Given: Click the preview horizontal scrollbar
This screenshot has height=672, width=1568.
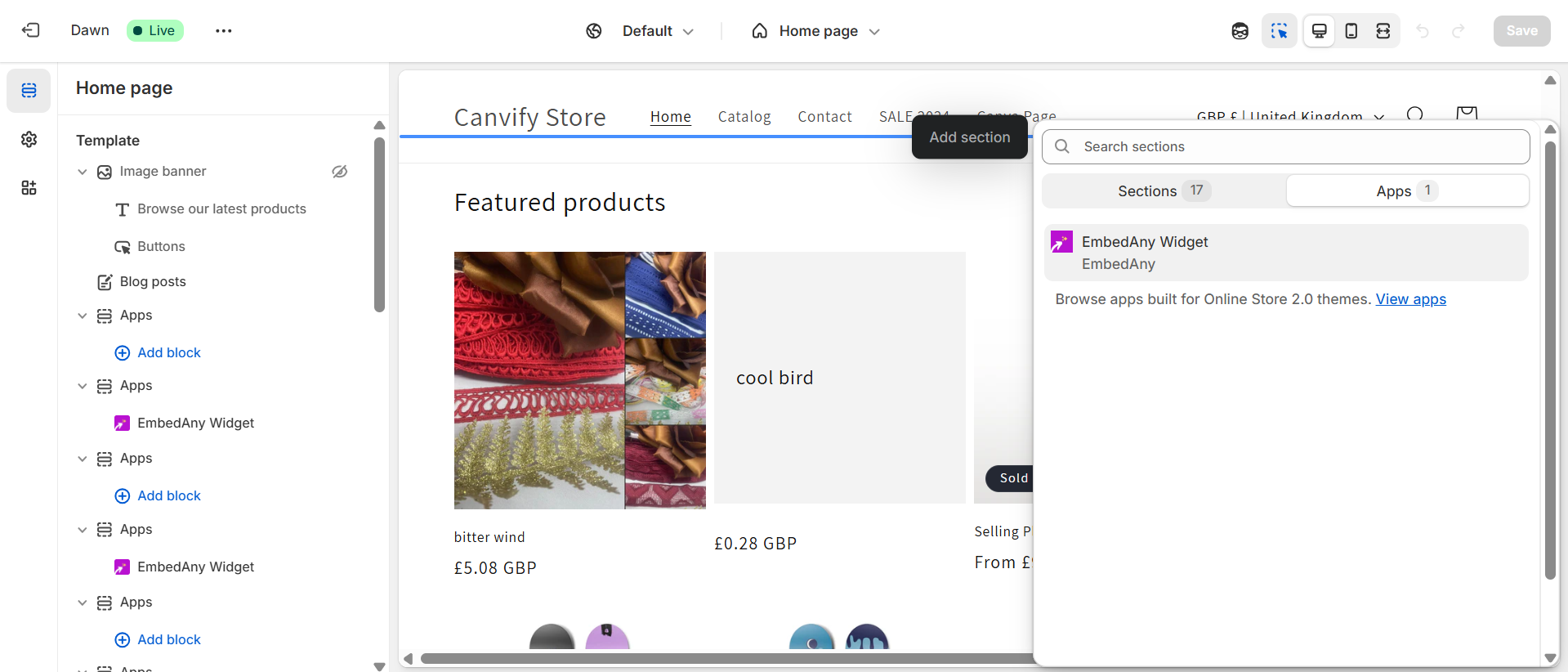Looking at the screenshot, I should [x=727, y=658].
